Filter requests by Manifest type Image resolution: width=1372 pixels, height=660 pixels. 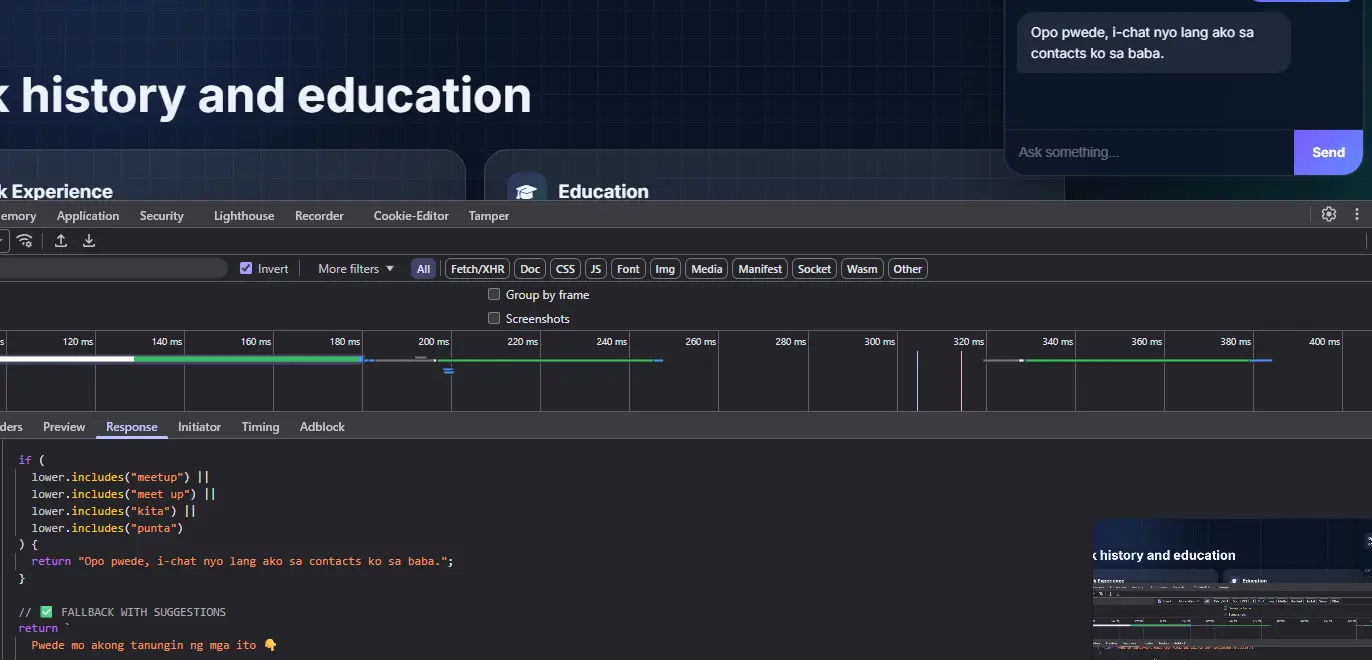click(x=760, y=268)
